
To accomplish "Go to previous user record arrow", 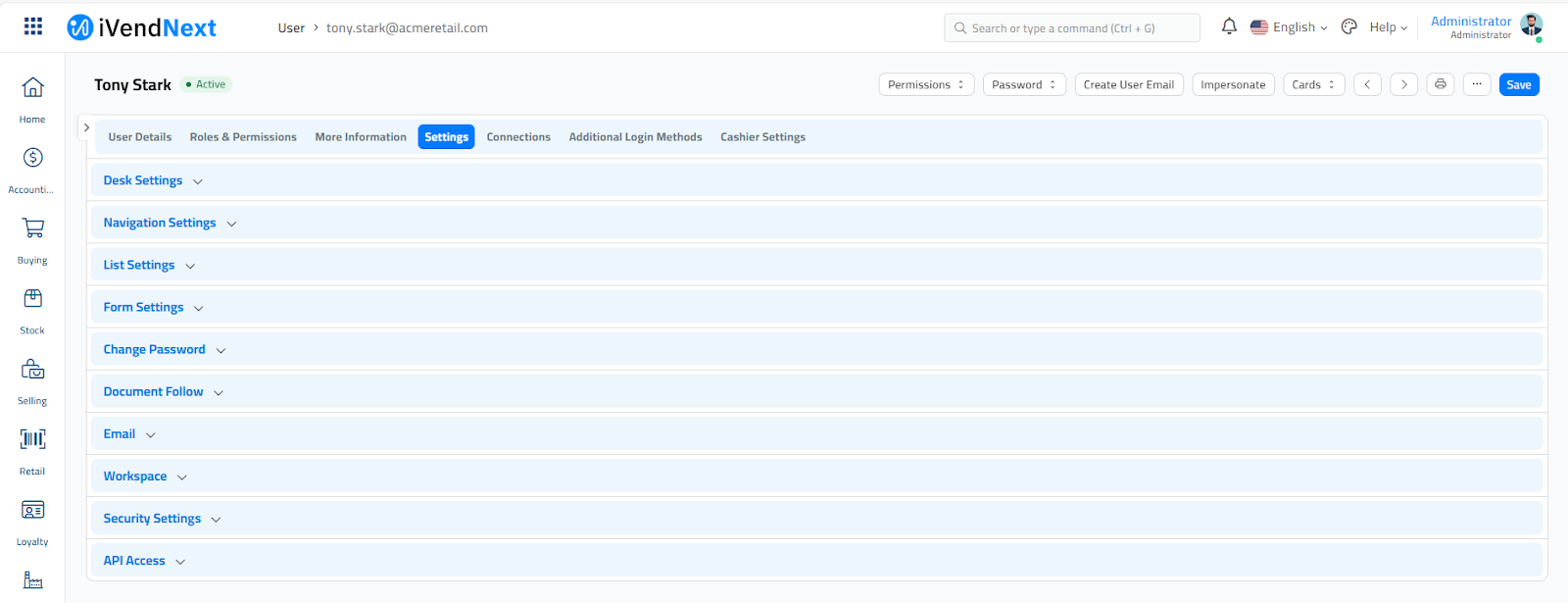I will [1367, 84].
